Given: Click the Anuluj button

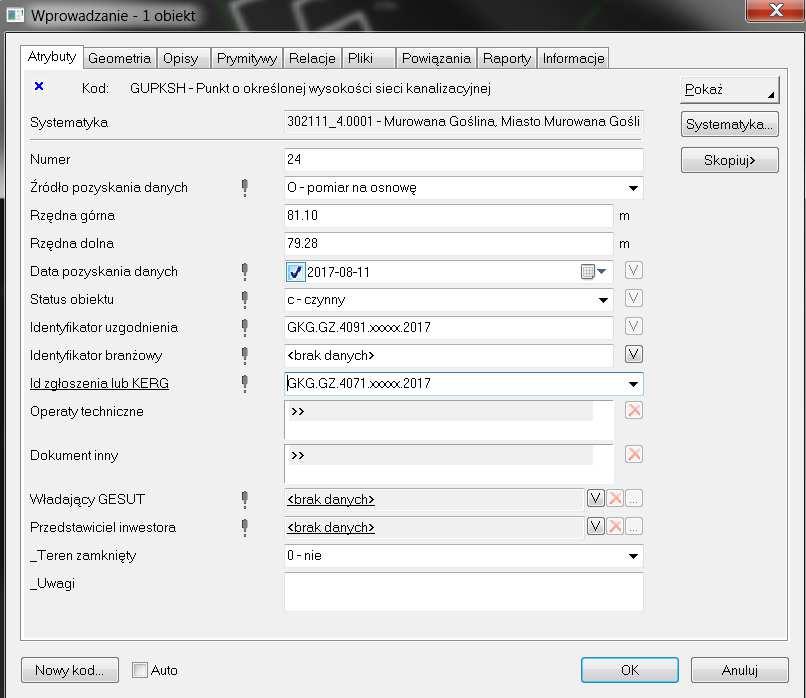Looking at the screenshot, I should 740,670.
